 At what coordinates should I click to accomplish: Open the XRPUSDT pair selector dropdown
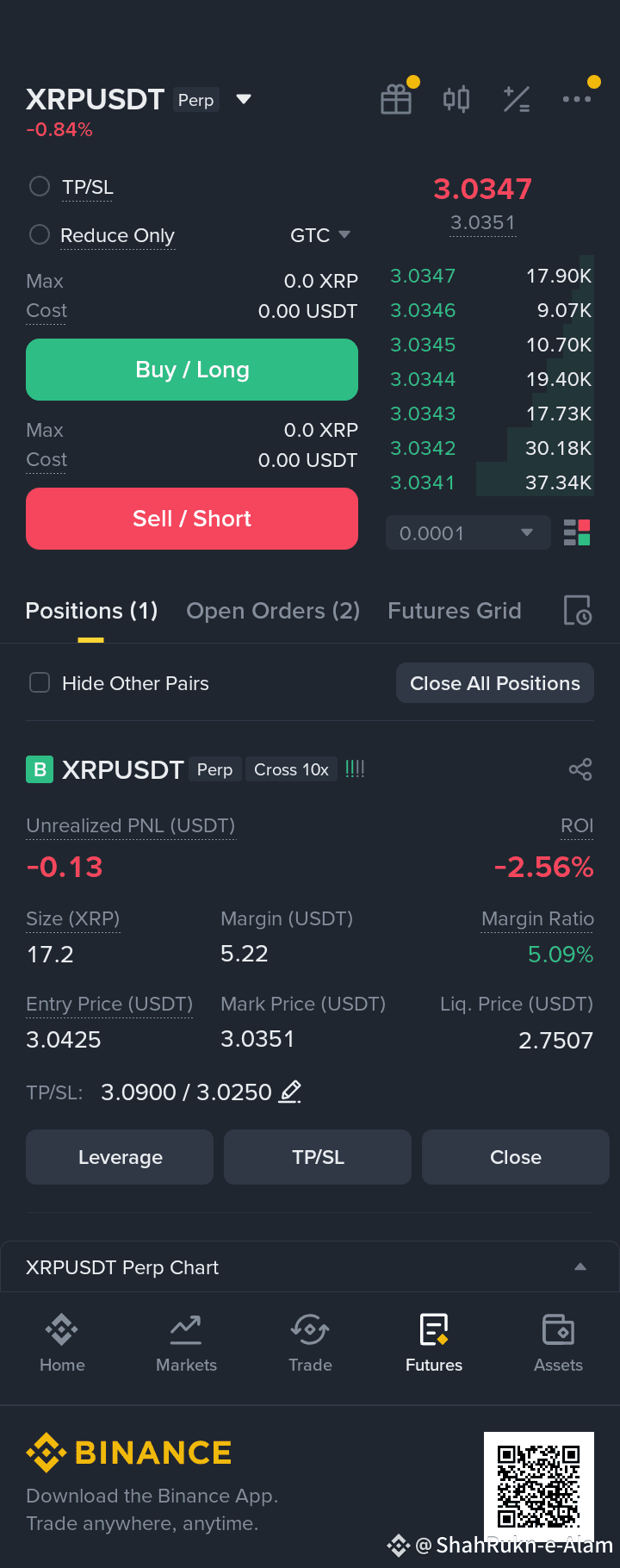244,99
